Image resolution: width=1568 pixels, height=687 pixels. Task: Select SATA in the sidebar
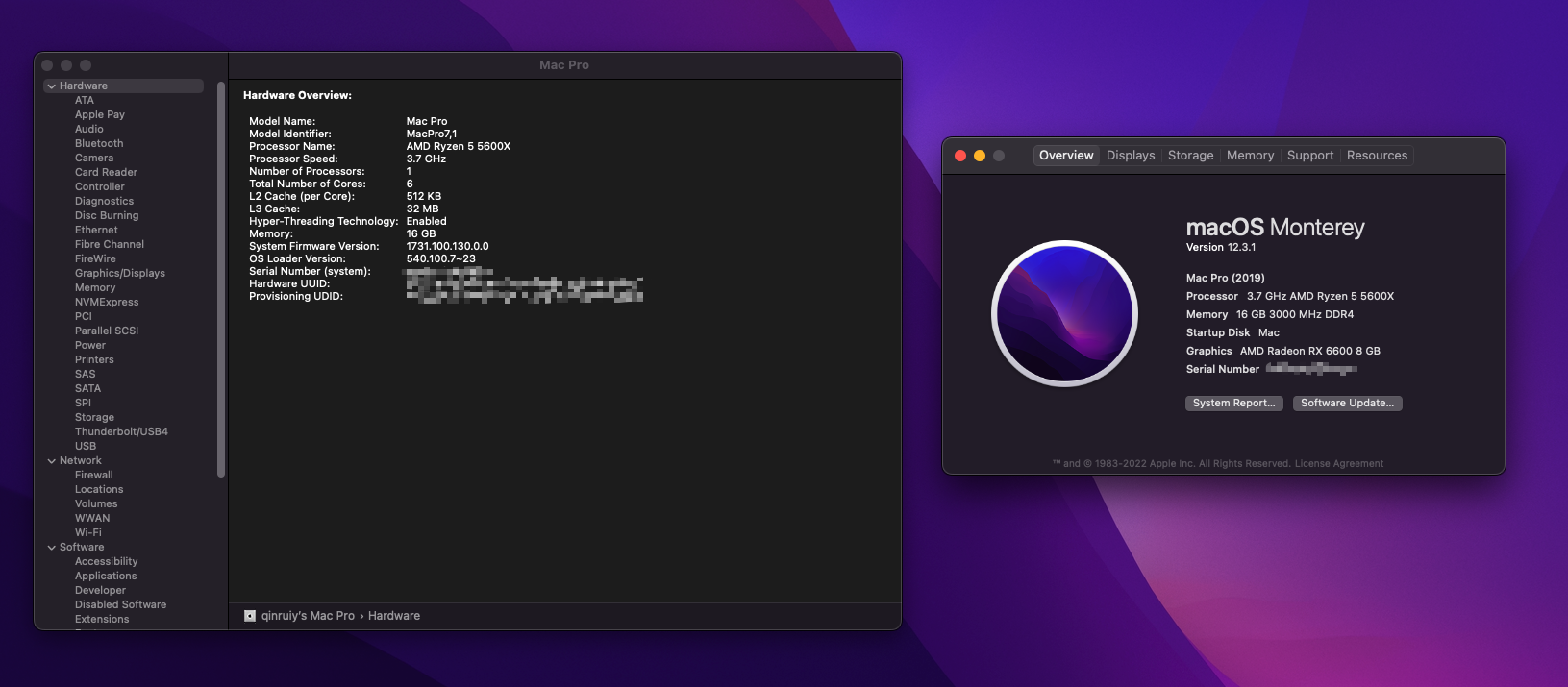tap(87, 389)
